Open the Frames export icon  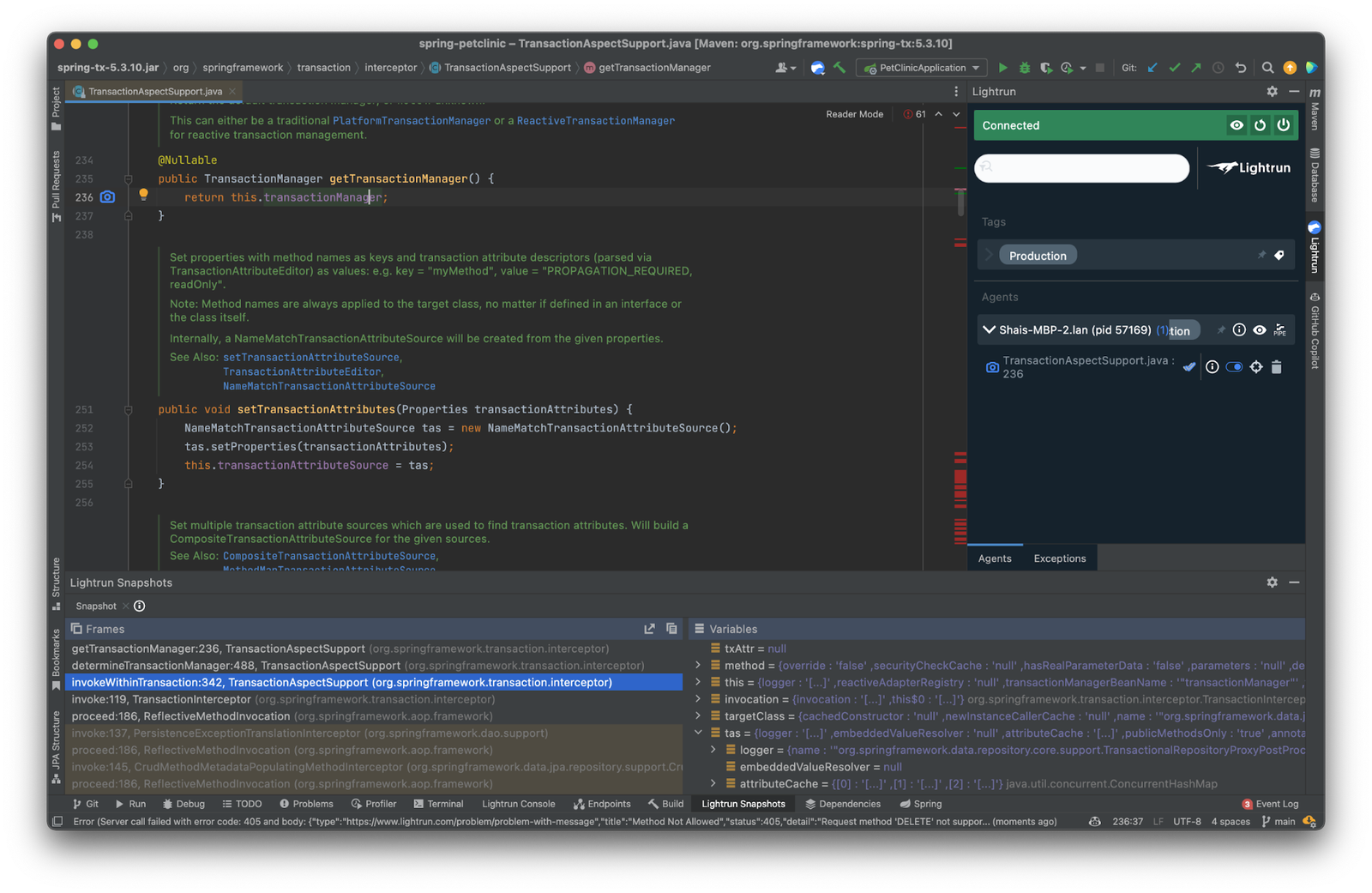pos(650,629)
